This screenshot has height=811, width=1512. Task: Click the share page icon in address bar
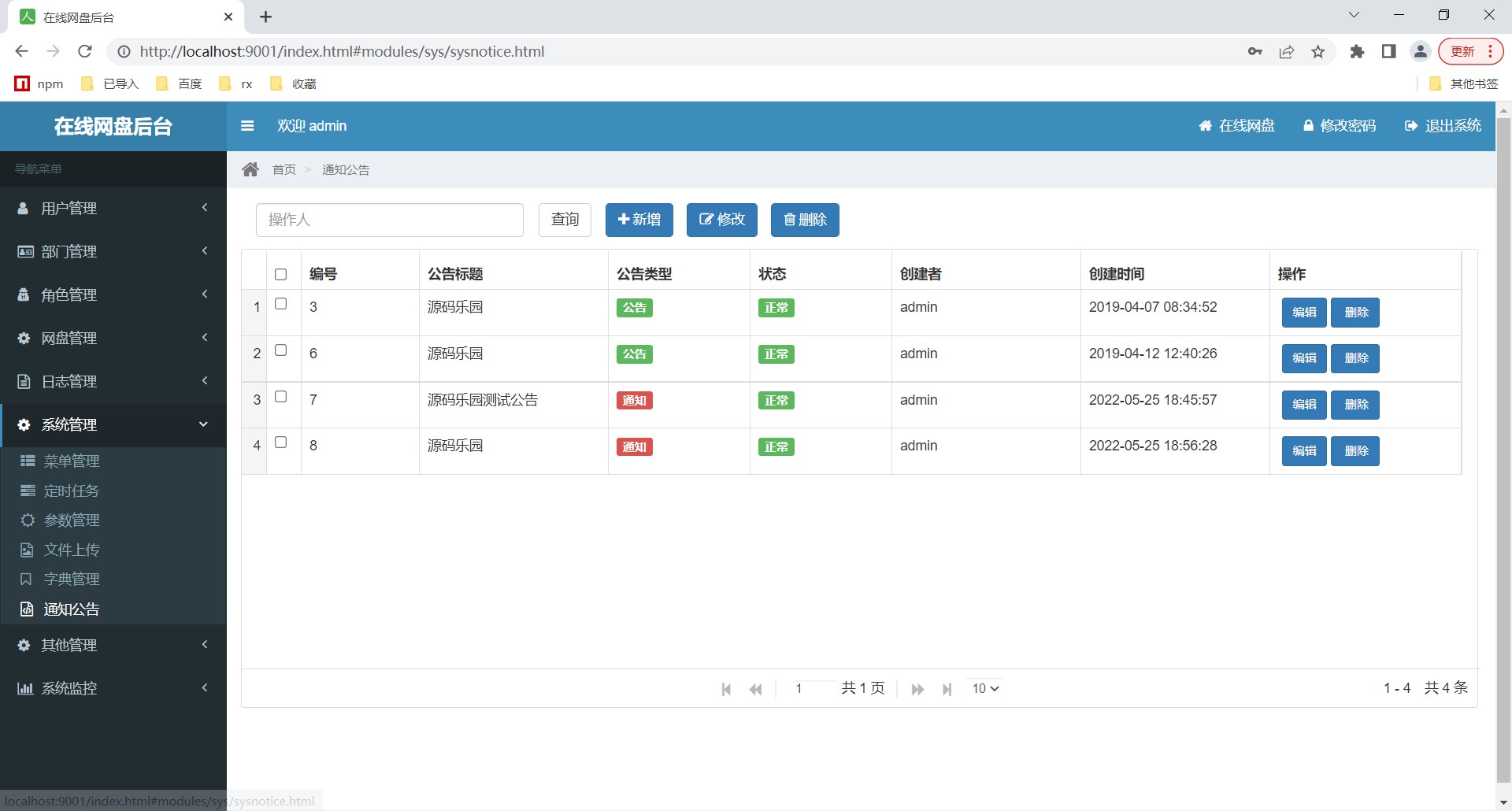tap(1287, 52)
